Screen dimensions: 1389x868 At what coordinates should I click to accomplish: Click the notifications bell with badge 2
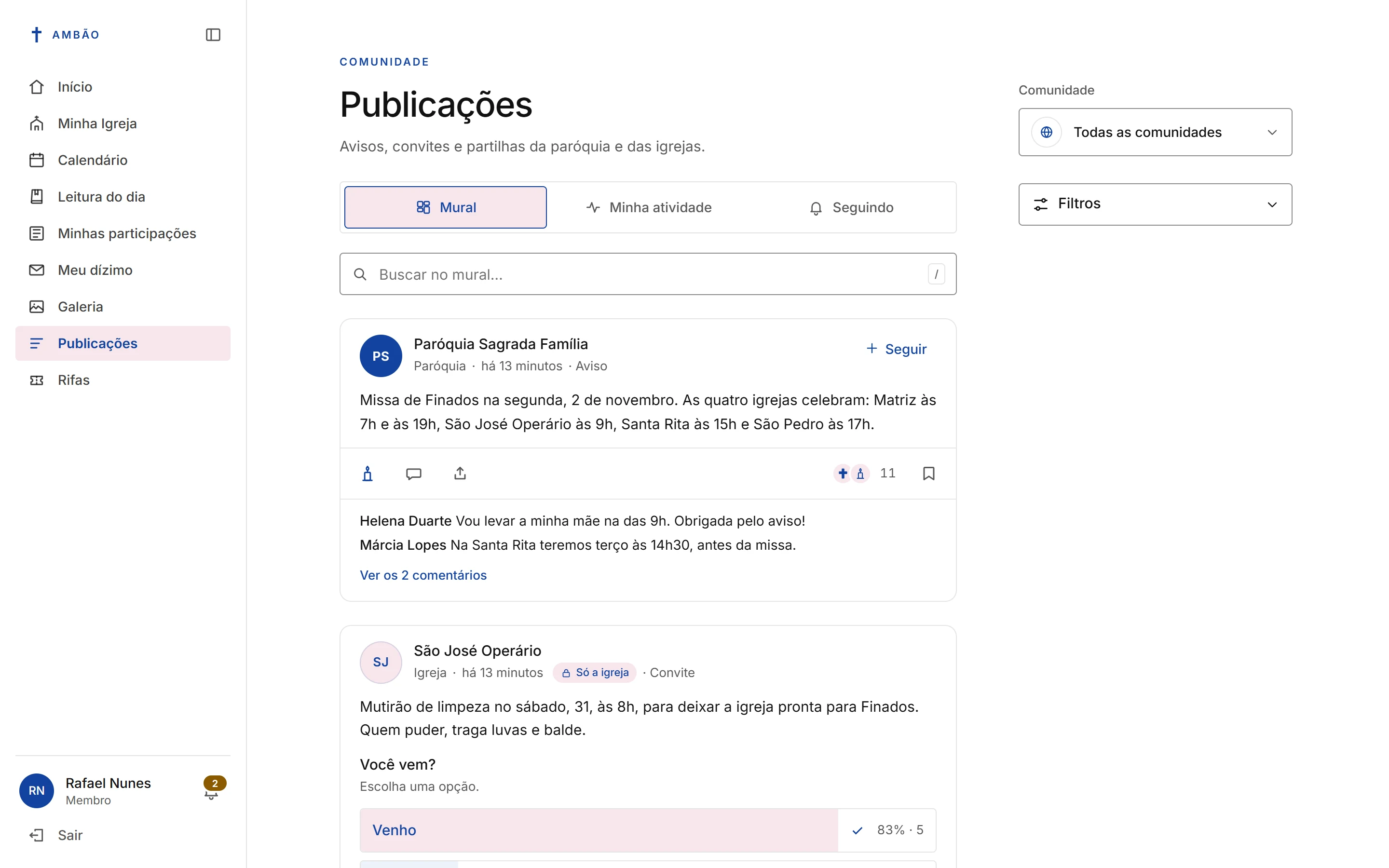(212, 790)
